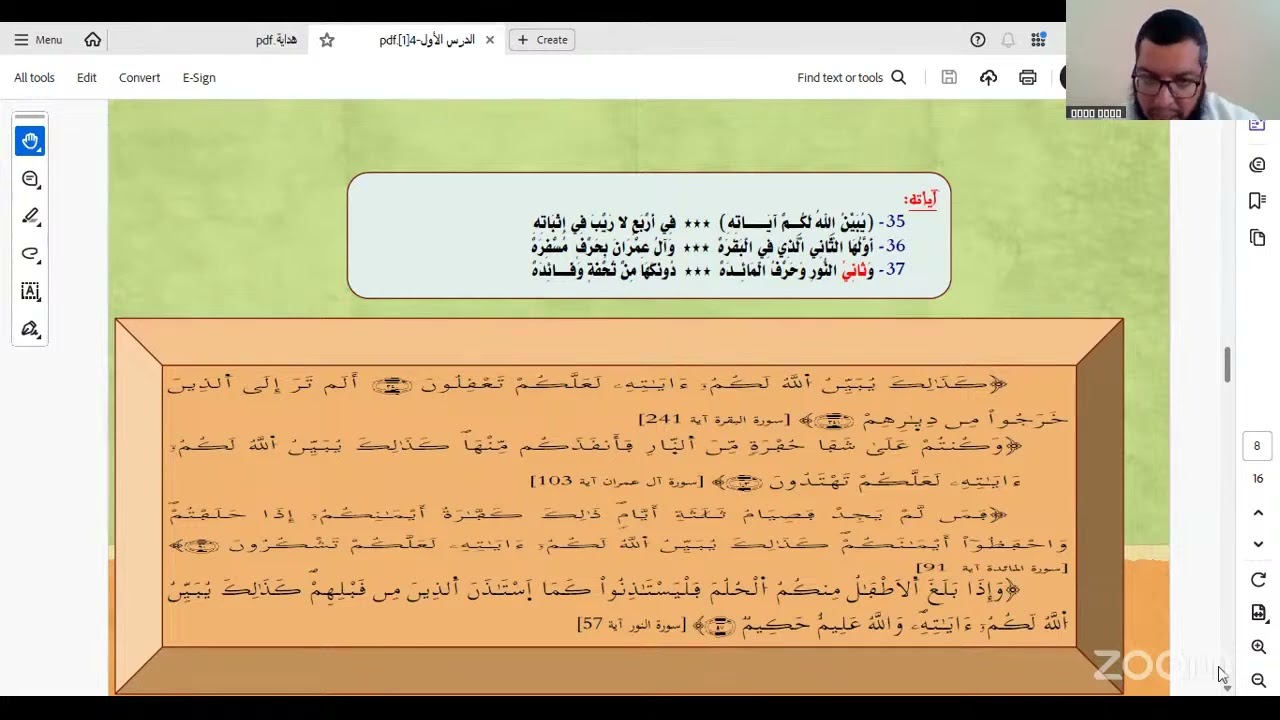Image resolution: width=1280 pixels, height=720 pixels.
Task: Save the document with floppy icon
Action: [949, 77]
